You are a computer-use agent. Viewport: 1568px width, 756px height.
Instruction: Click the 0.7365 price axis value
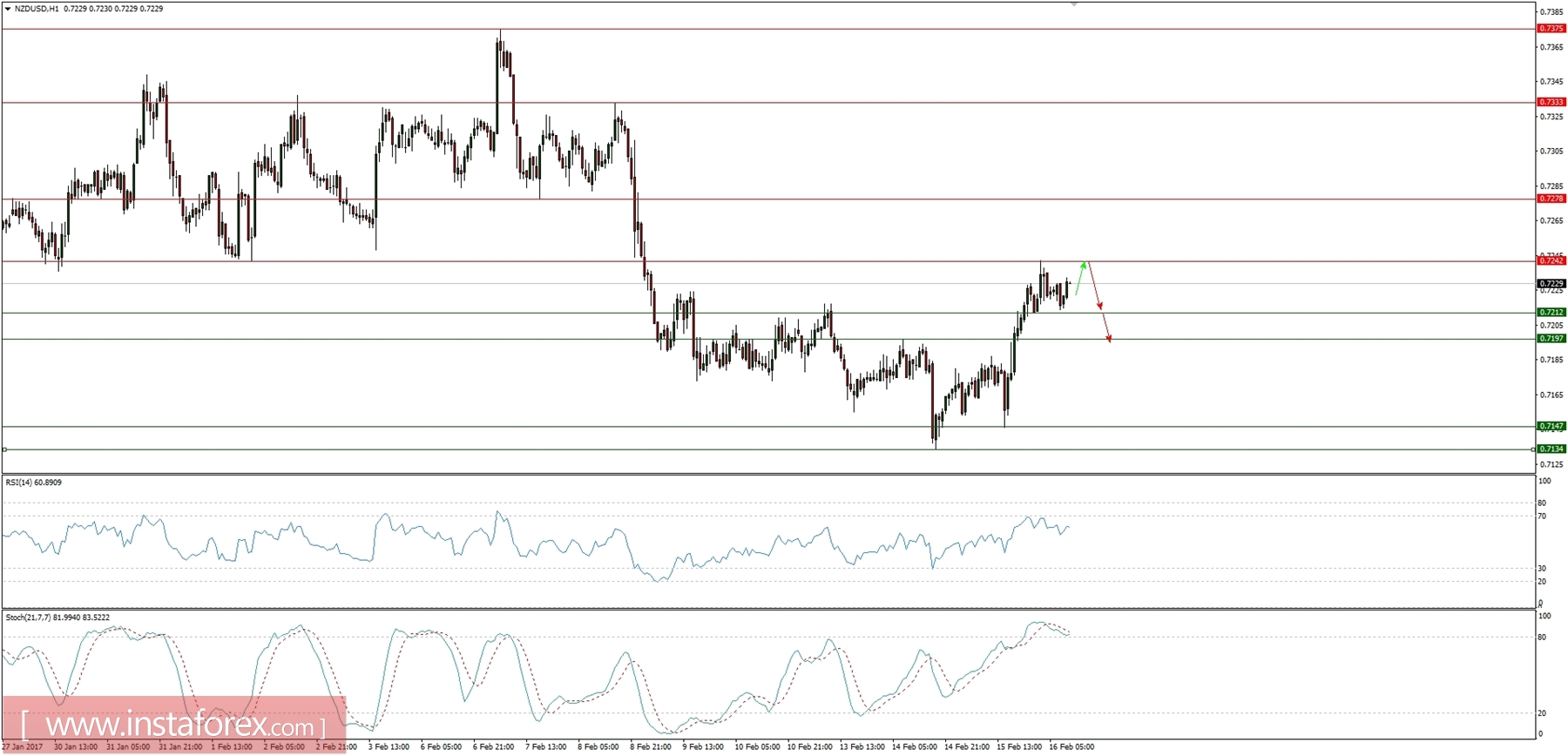[x=1551, y=47]
